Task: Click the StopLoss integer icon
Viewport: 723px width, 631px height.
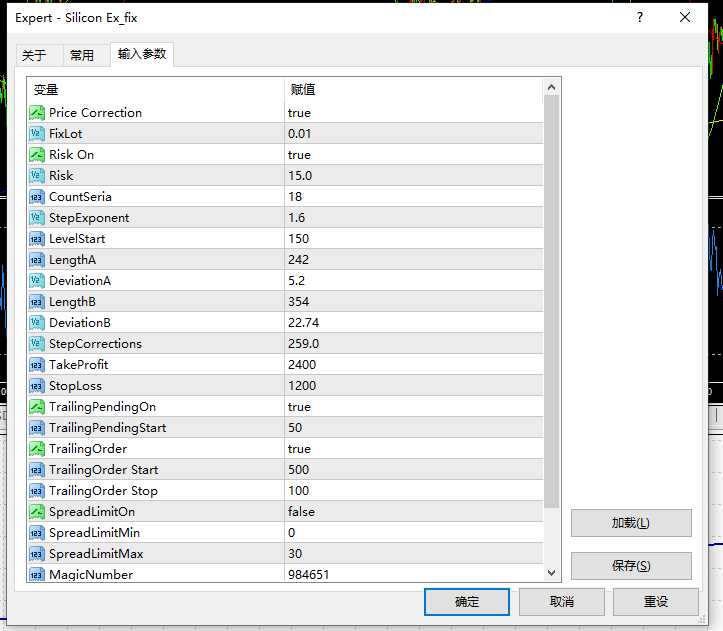Action: click(x=37, y=386)
